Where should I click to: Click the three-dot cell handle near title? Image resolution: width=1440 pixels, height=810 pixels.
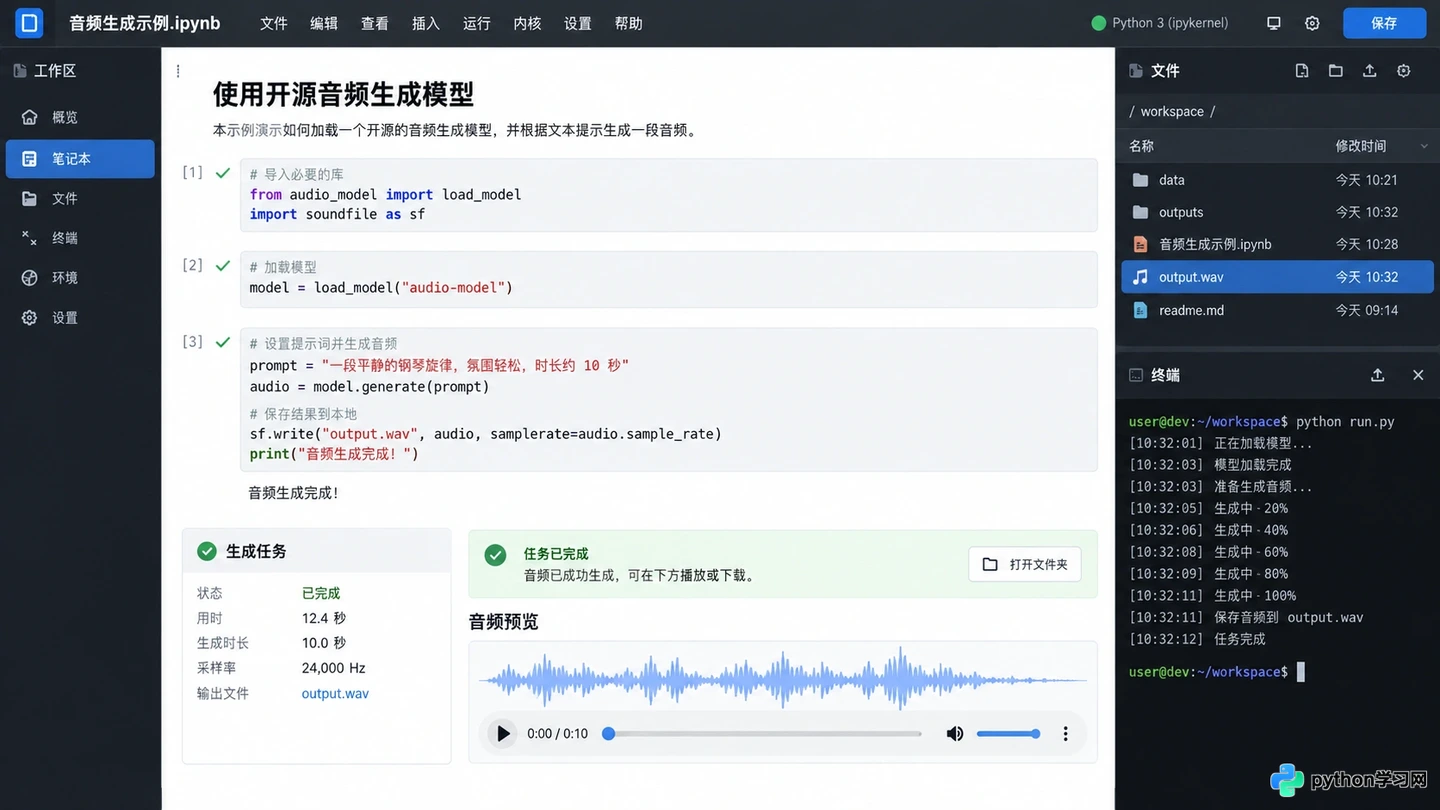178,71
